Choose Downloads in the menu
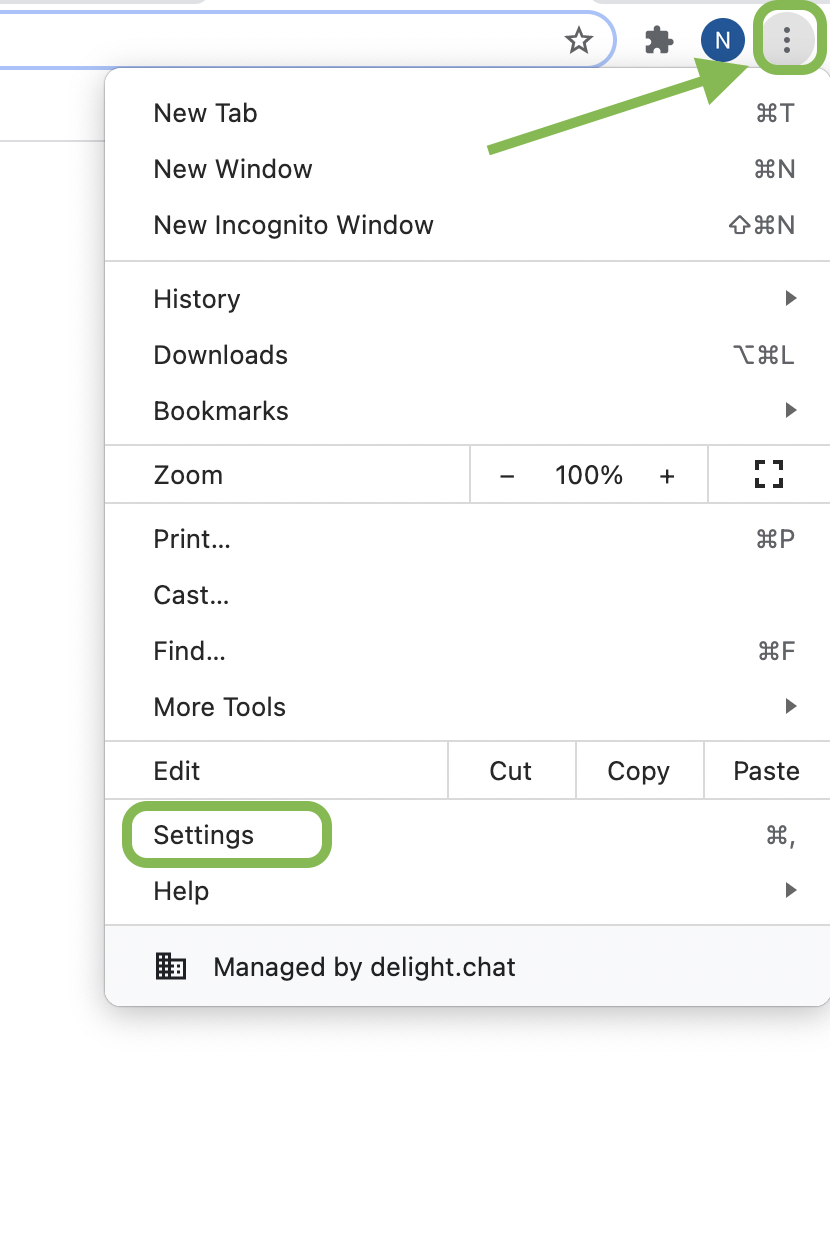The image size is (830, 1258). [x=221, y=355]
